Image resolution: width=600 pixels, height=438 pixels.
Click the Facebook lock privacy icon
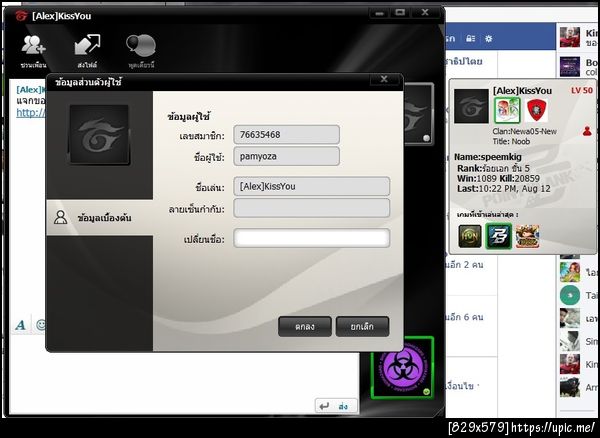pyautogui.click(x=470, y=39)
